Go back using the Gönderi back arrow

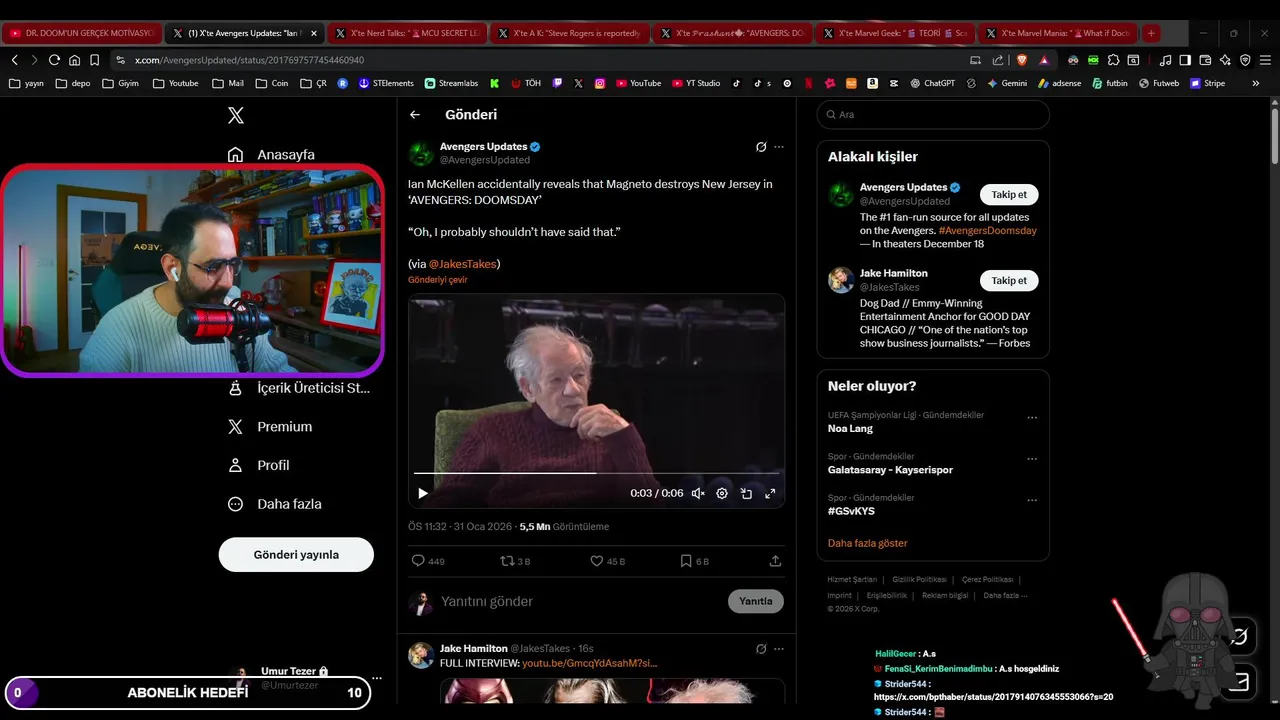(415, 115)
